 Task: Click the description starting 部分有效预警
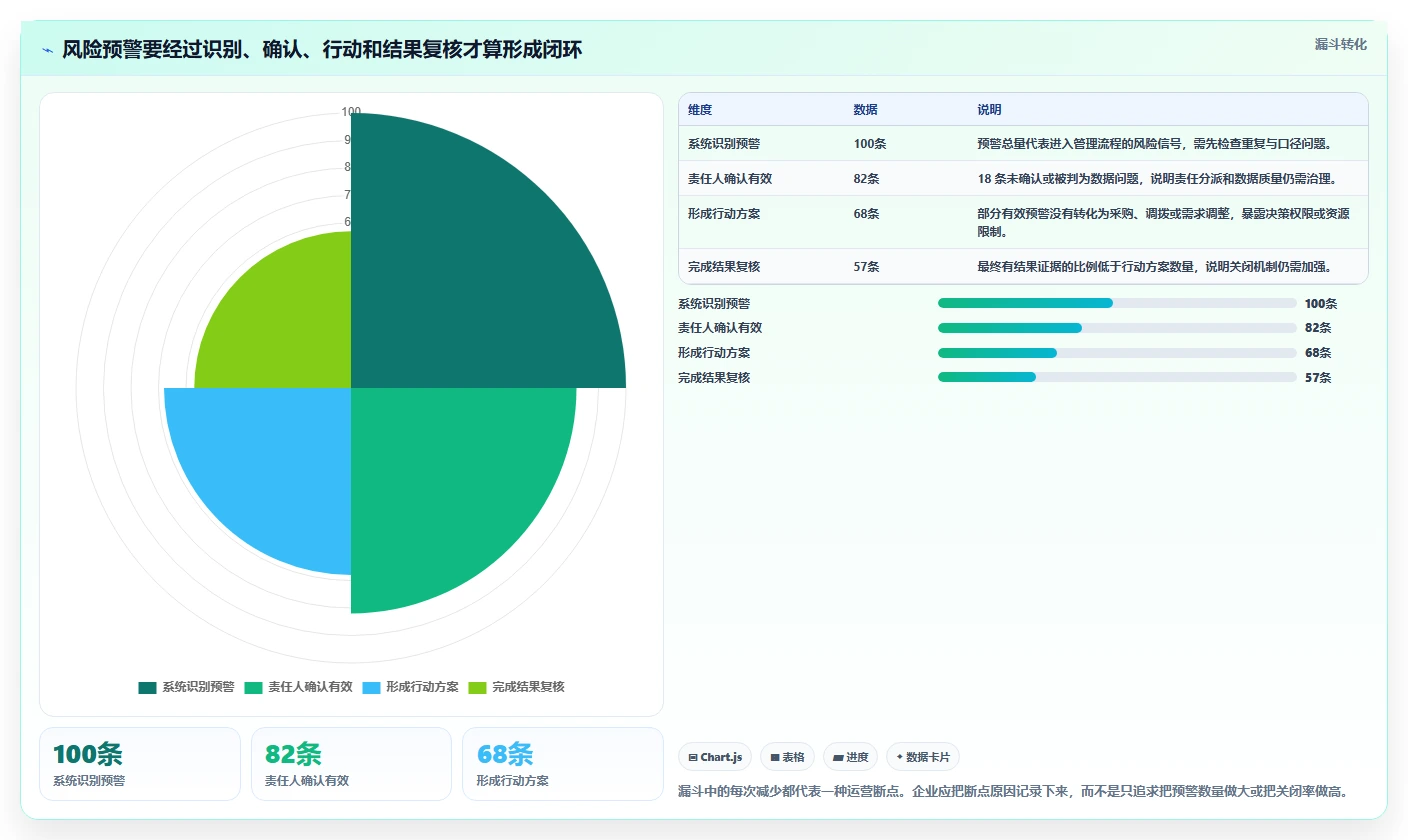pos(1163,222)
